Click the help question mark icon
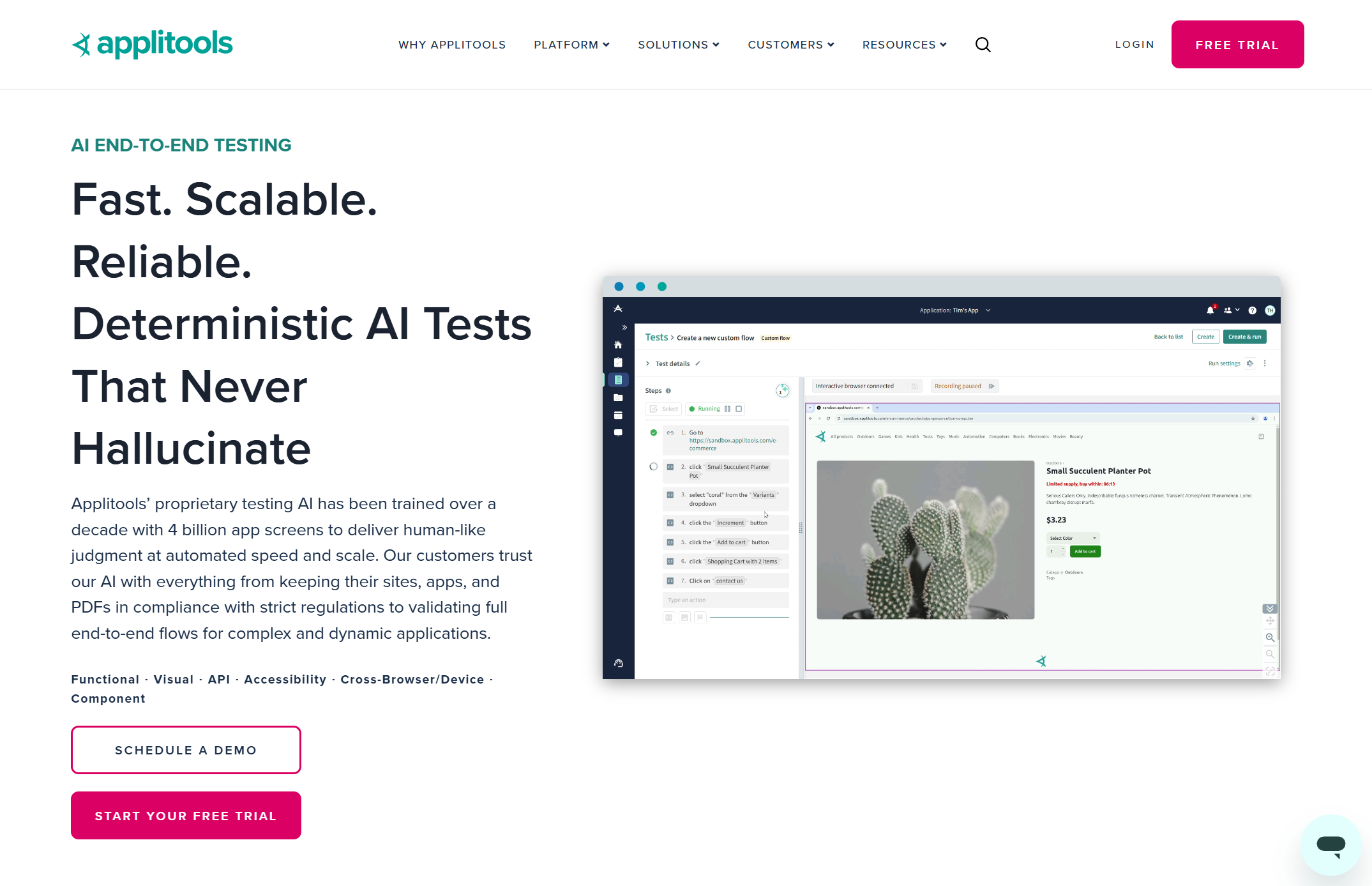Image resolution: width=1372 pixels, height=886 pixels. [x=1252, y=310]
